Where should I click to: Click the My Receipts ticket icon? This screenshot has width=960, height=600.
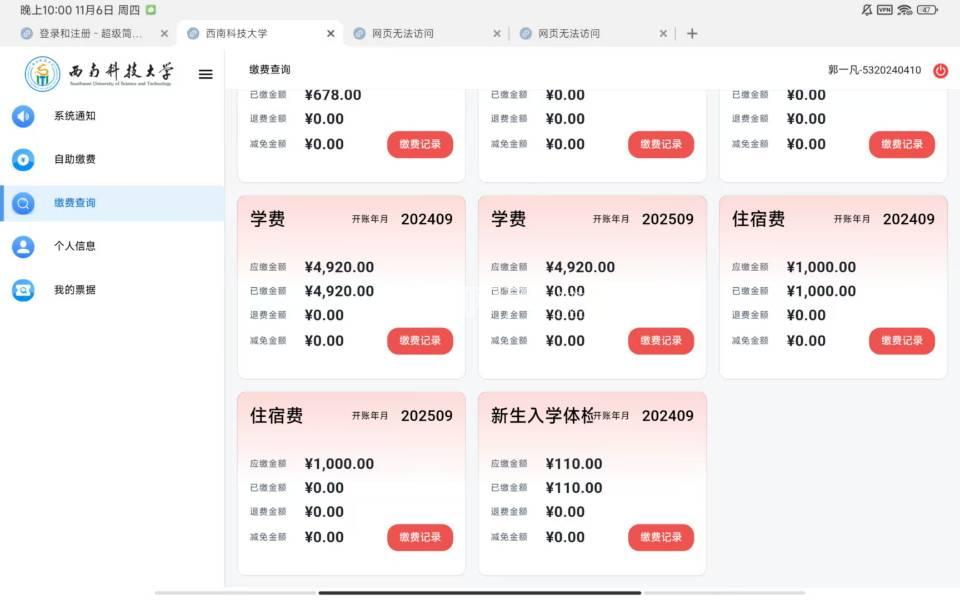pos(23,290)
